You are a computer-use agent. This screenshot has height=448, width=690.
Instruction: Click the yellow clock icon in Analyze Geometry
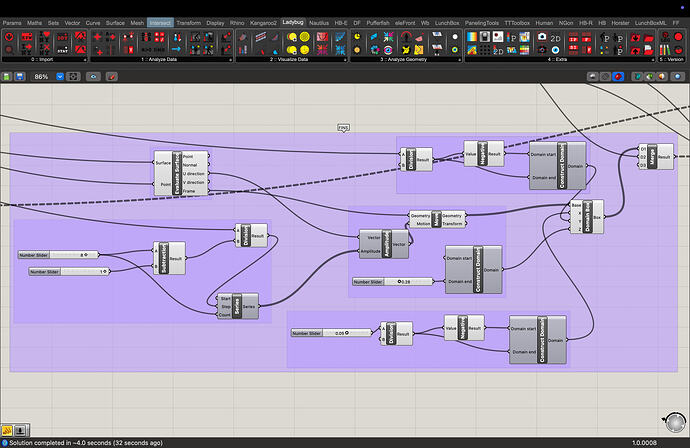pyautogui.click(x=357, y=37)
